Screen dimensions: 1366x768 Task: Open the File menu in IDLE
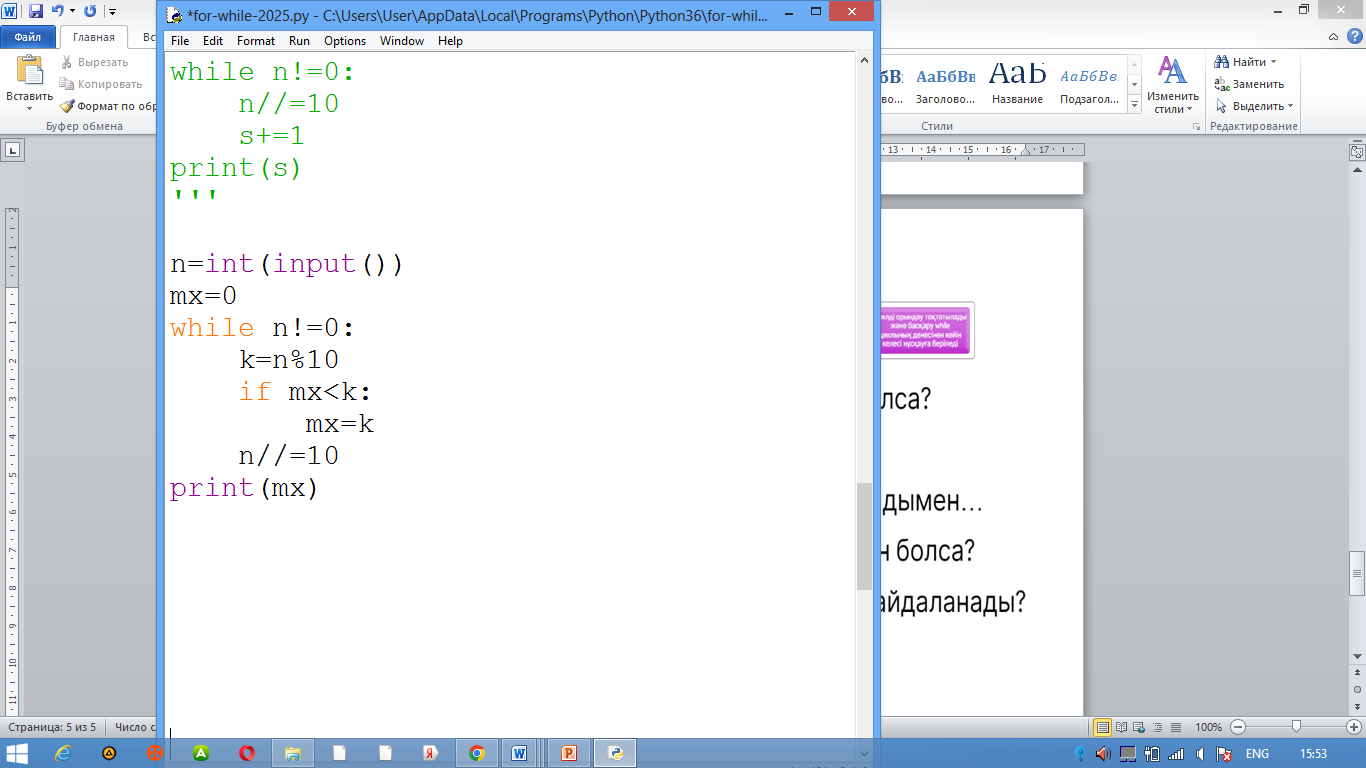coord(180,41)
